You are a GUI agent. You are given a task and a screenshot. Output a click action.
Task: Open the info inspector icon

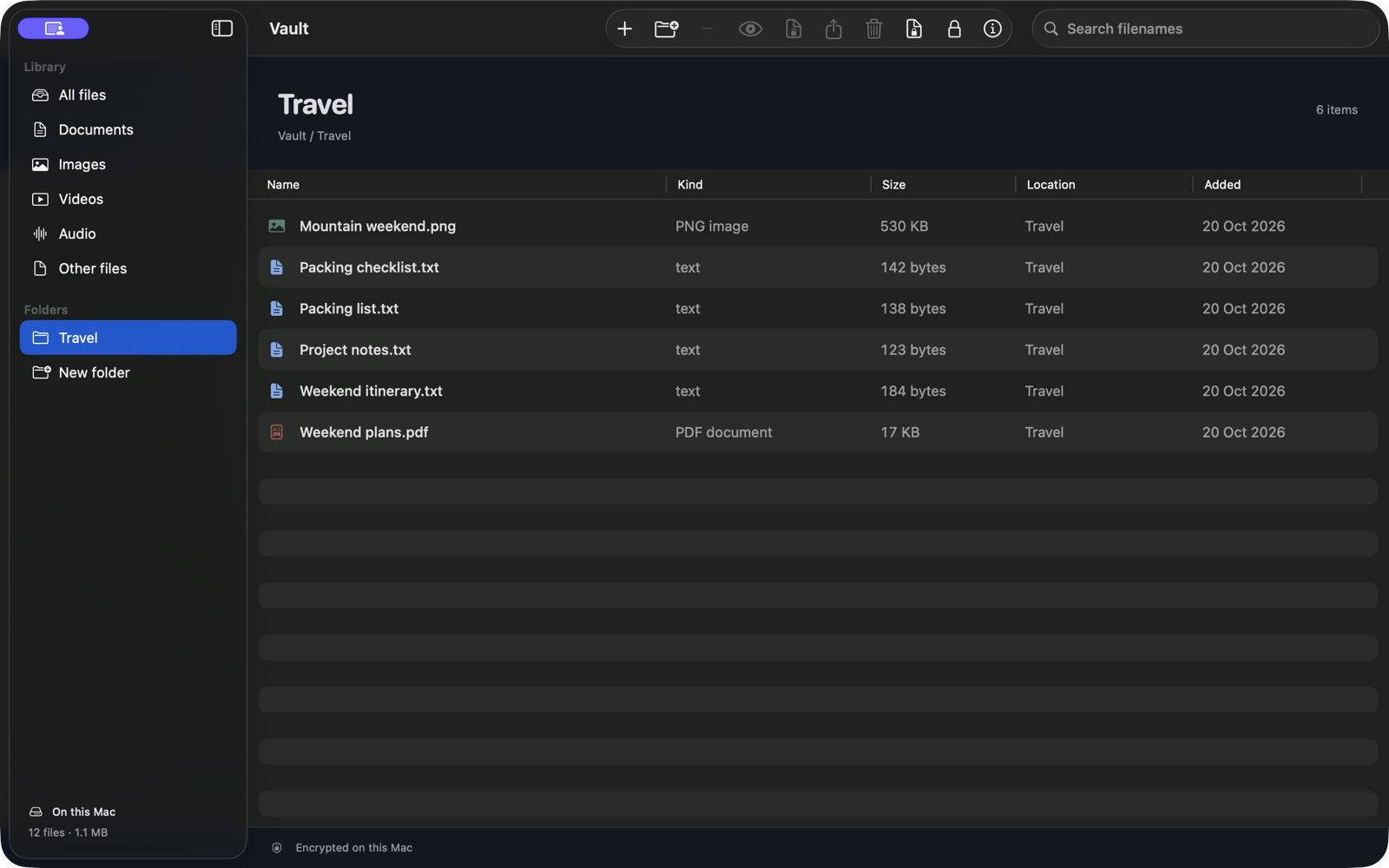tap(992, 29)
